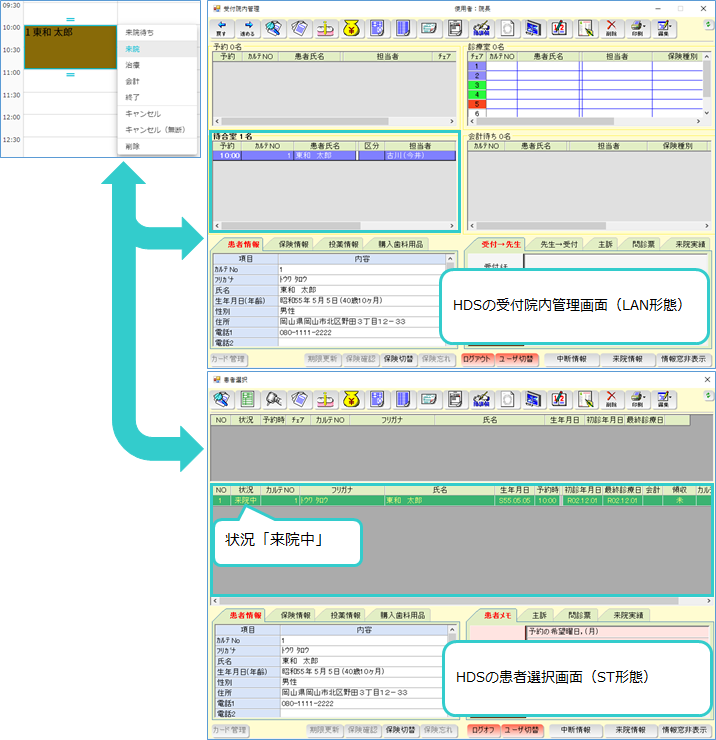This screenshot has height=740, width=716.
Task: Click the yellow yen money bag icon in the top toolbar
Action: click(350, 29)
